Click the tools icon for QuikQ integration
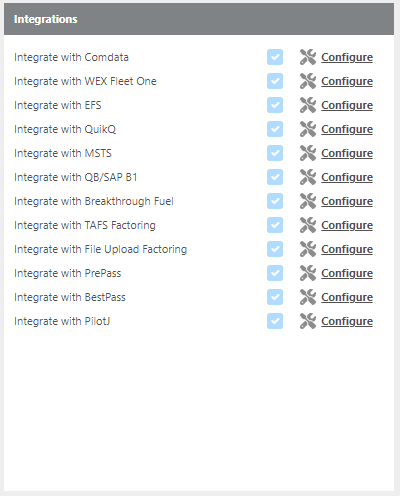The image size is (400, 496). click(308, 129)
